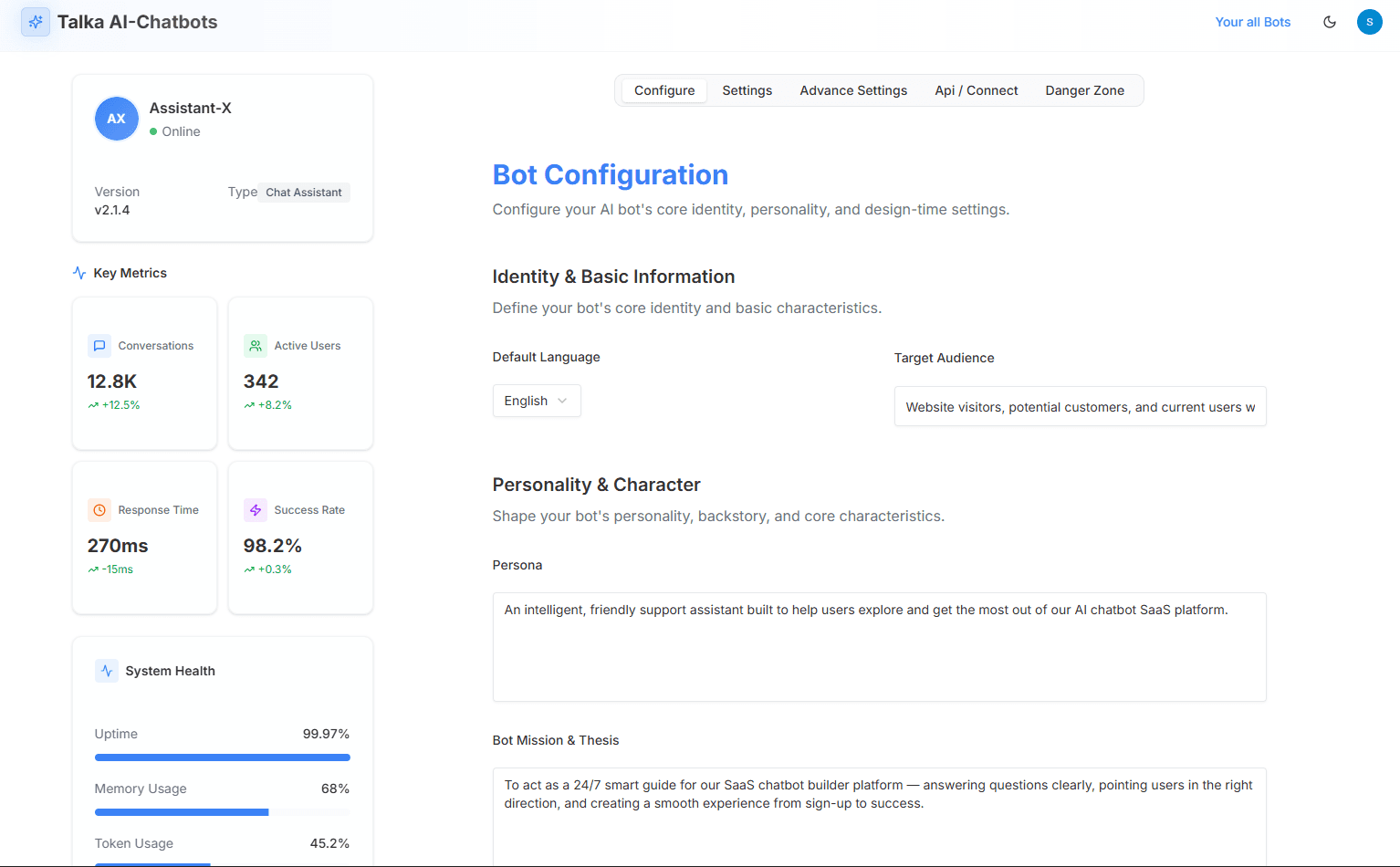The height and width of the screenshot is (867, 1400).
Task: Open the Conversations metric chat icon
Action: point(99,345)
